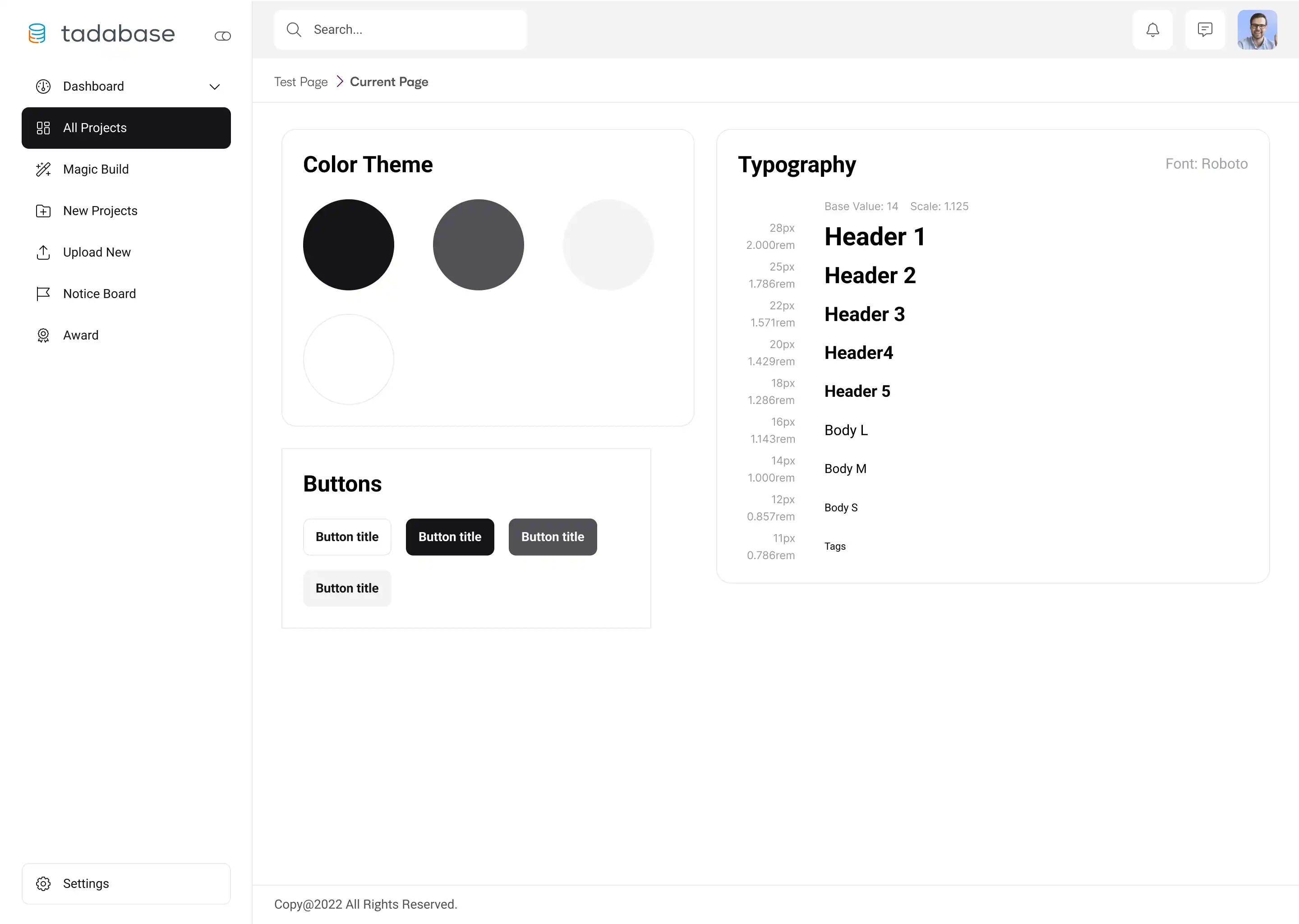Image resolution: width=1299 pixels, height=924 pixels.
Task: Open notifications via the bell icon
Action: click(x=1153, y=29)
